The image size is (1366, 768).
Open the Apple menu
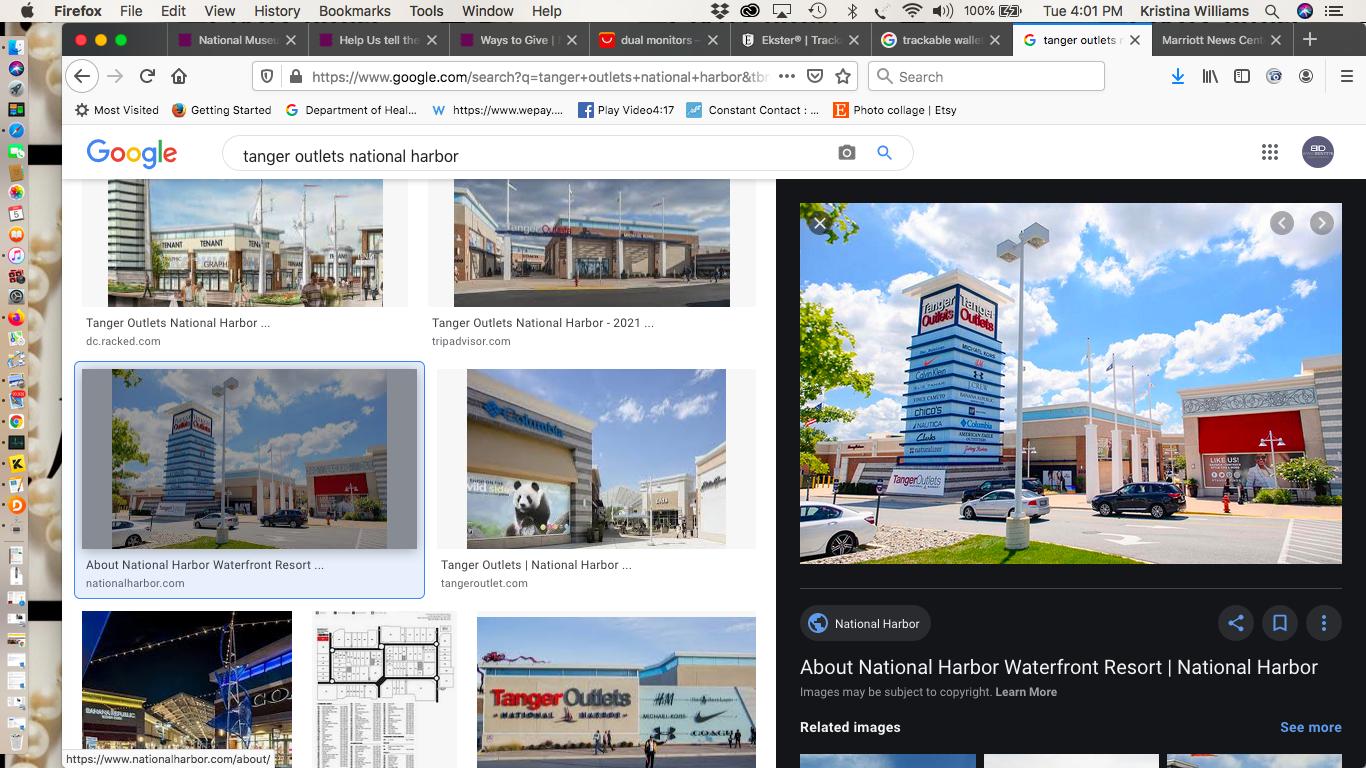27,11
